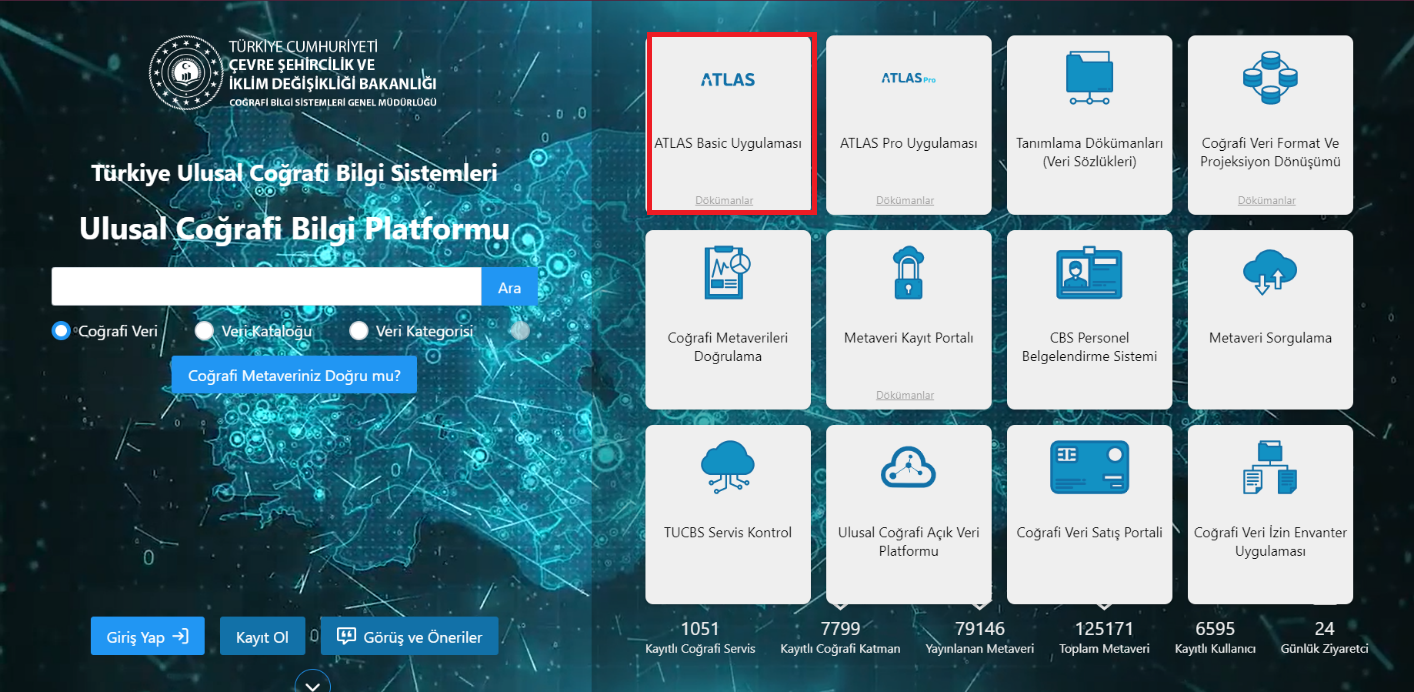Launch ATLAS Pro via its logo

click(908, 78)
